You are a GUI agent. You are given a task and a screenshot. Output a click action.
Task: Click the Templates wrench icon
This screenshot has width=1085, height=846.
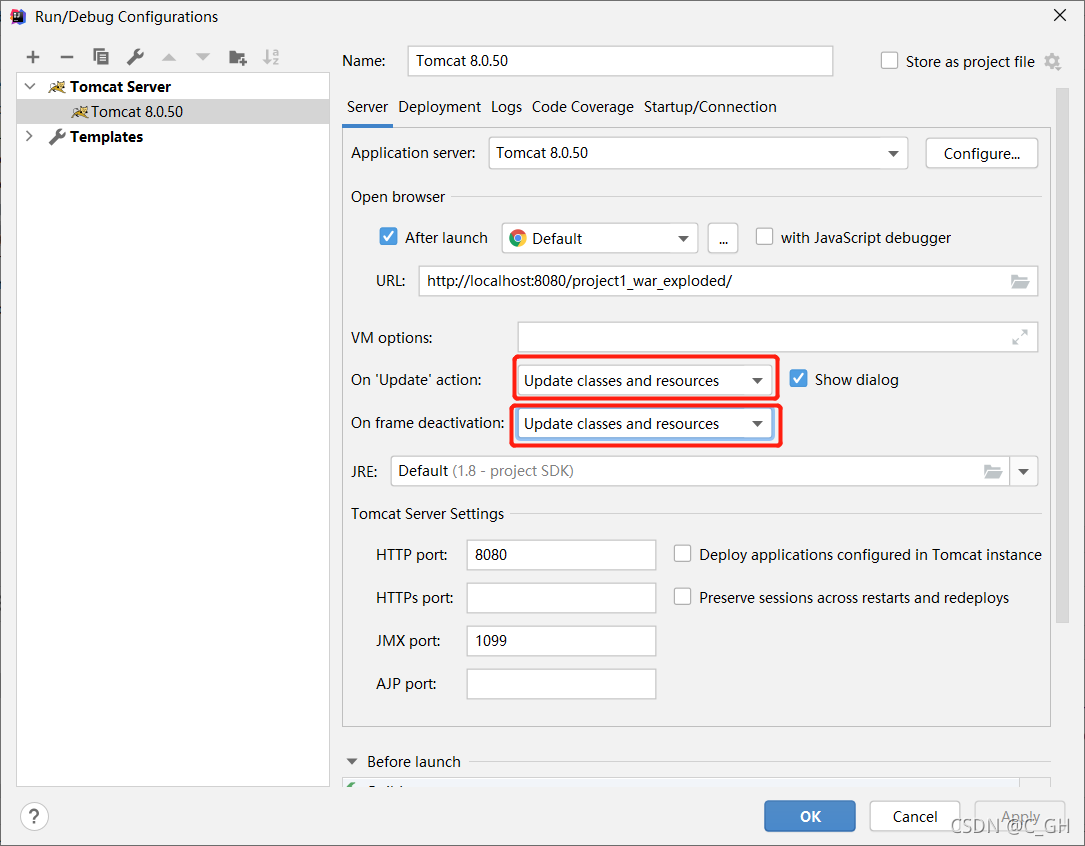coord(57,137)
